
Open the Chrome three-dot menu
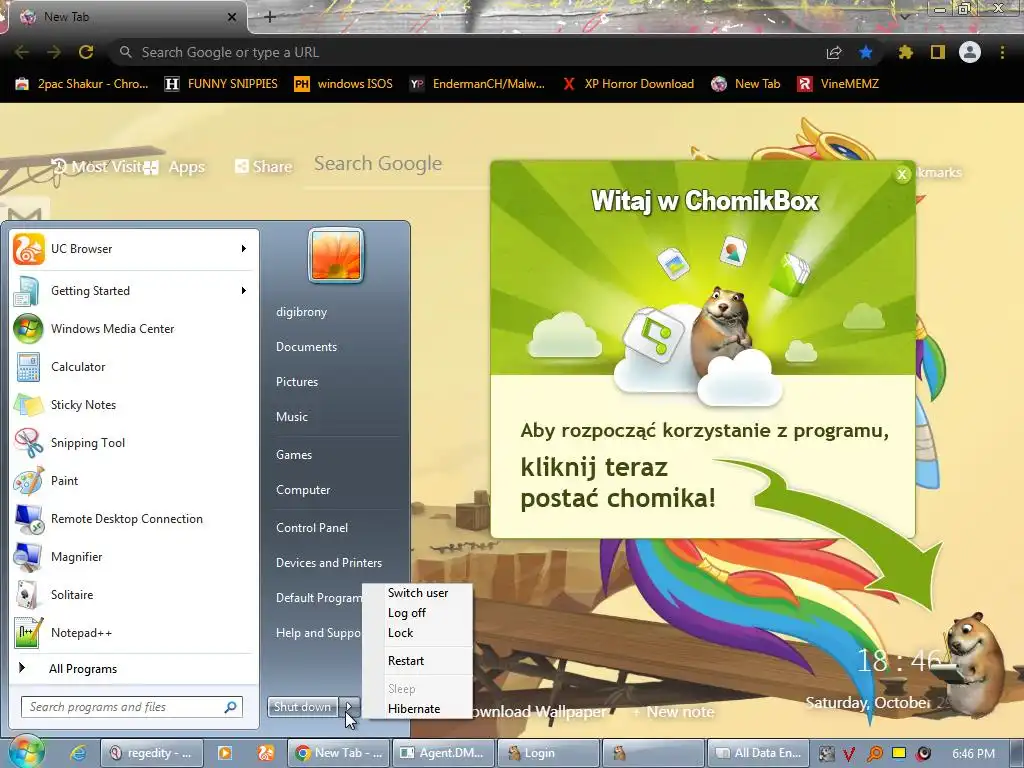pyautogui.click(x=1002, y=52)
